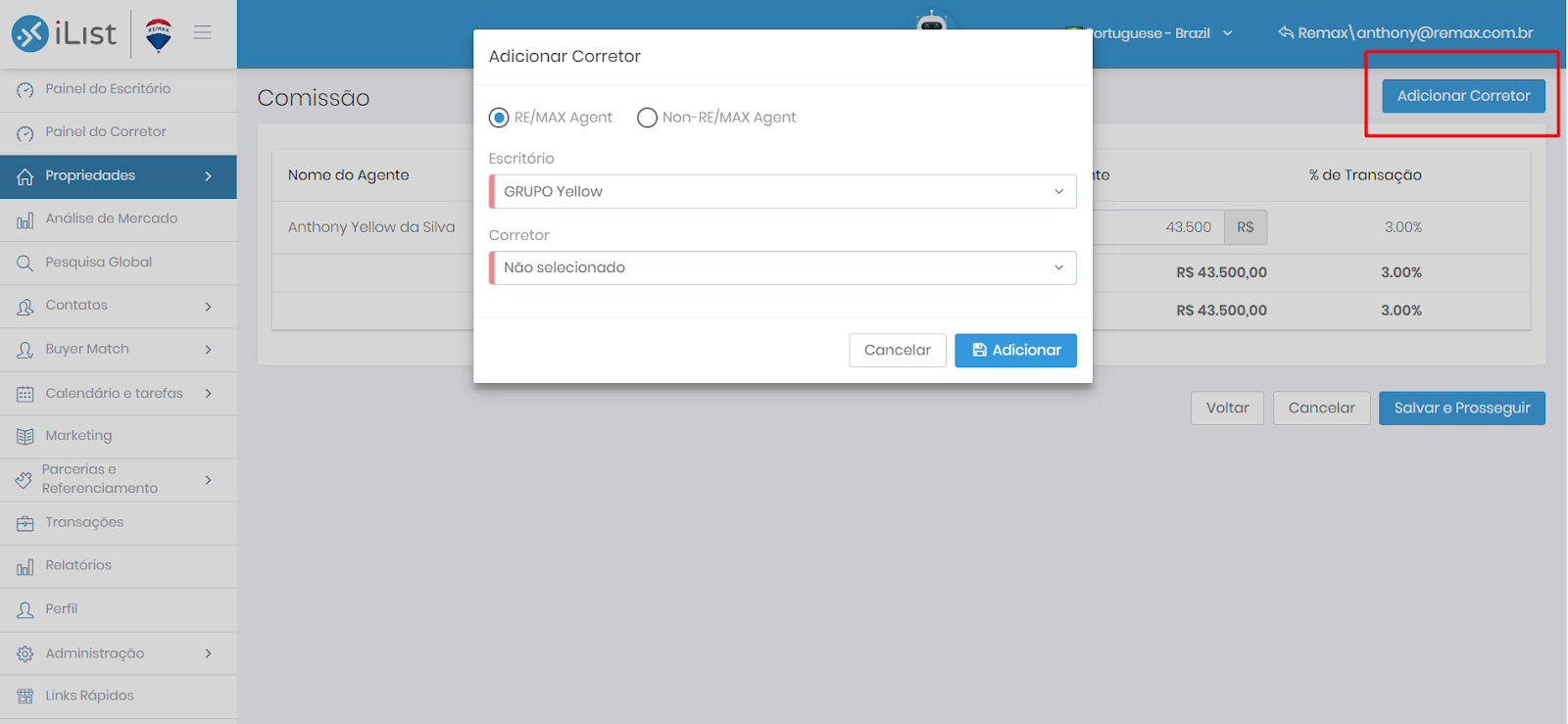Click the Análise de Mercado chart icon

25,219
